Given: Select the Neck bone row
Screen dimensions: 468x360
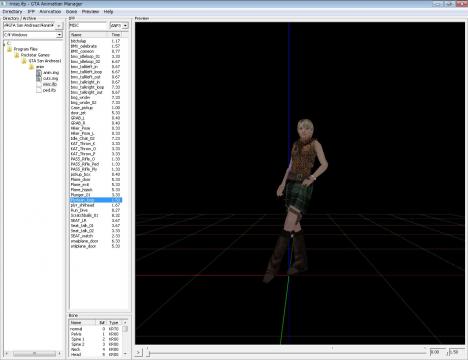Looking at the screenshot, I should coord(95,349).
